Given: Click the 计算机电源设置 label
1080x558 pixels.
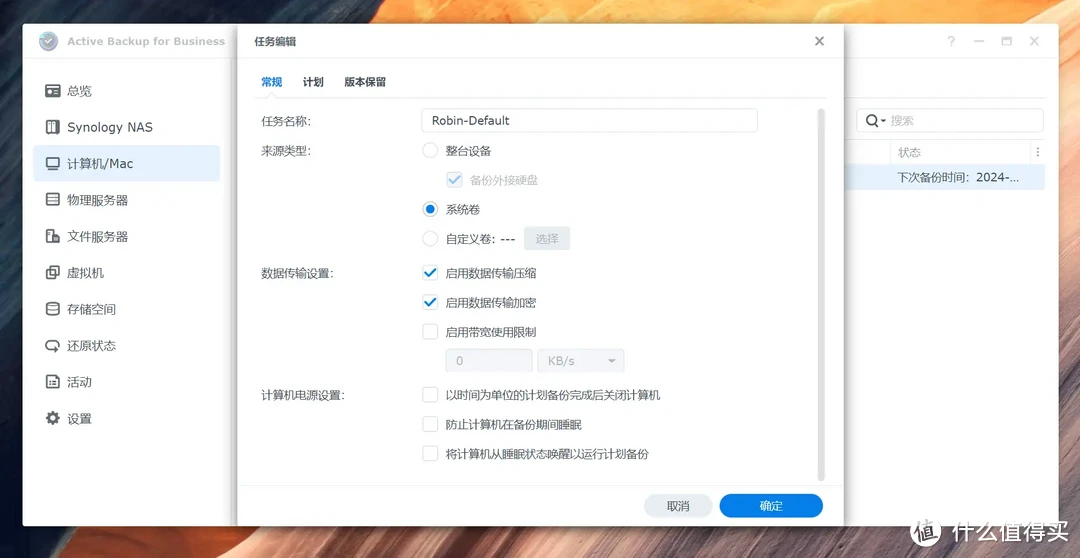Looking at the screenshot, I should (302, 395).
